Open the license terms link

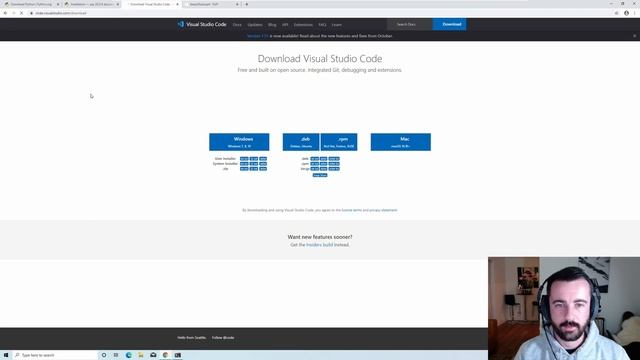351,210
